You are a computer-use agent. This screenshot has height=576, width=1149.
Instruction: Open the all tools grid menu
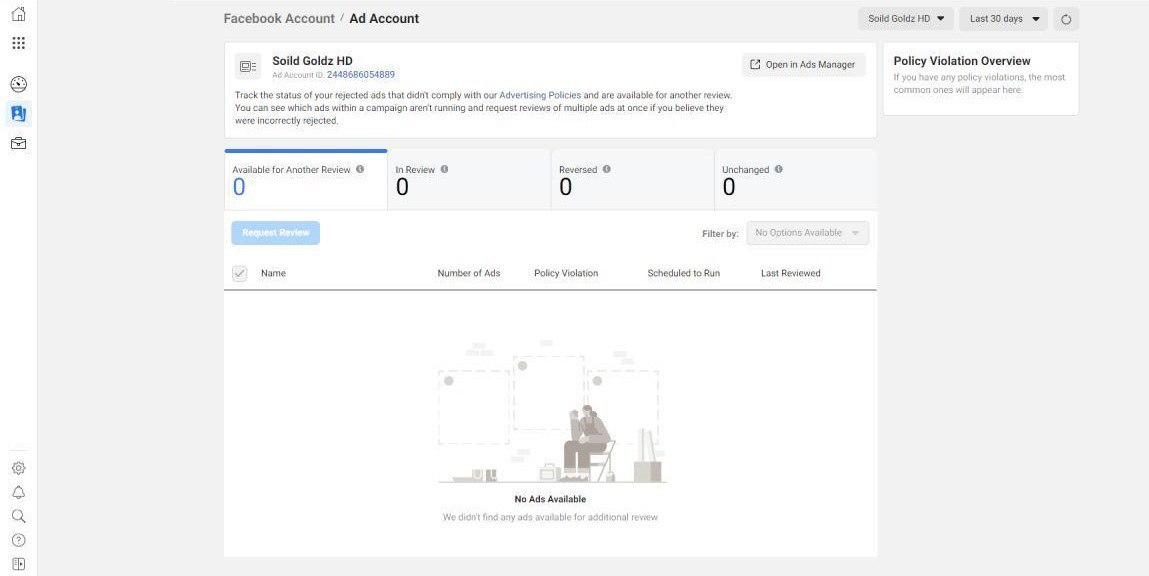[x=19, y=43]
